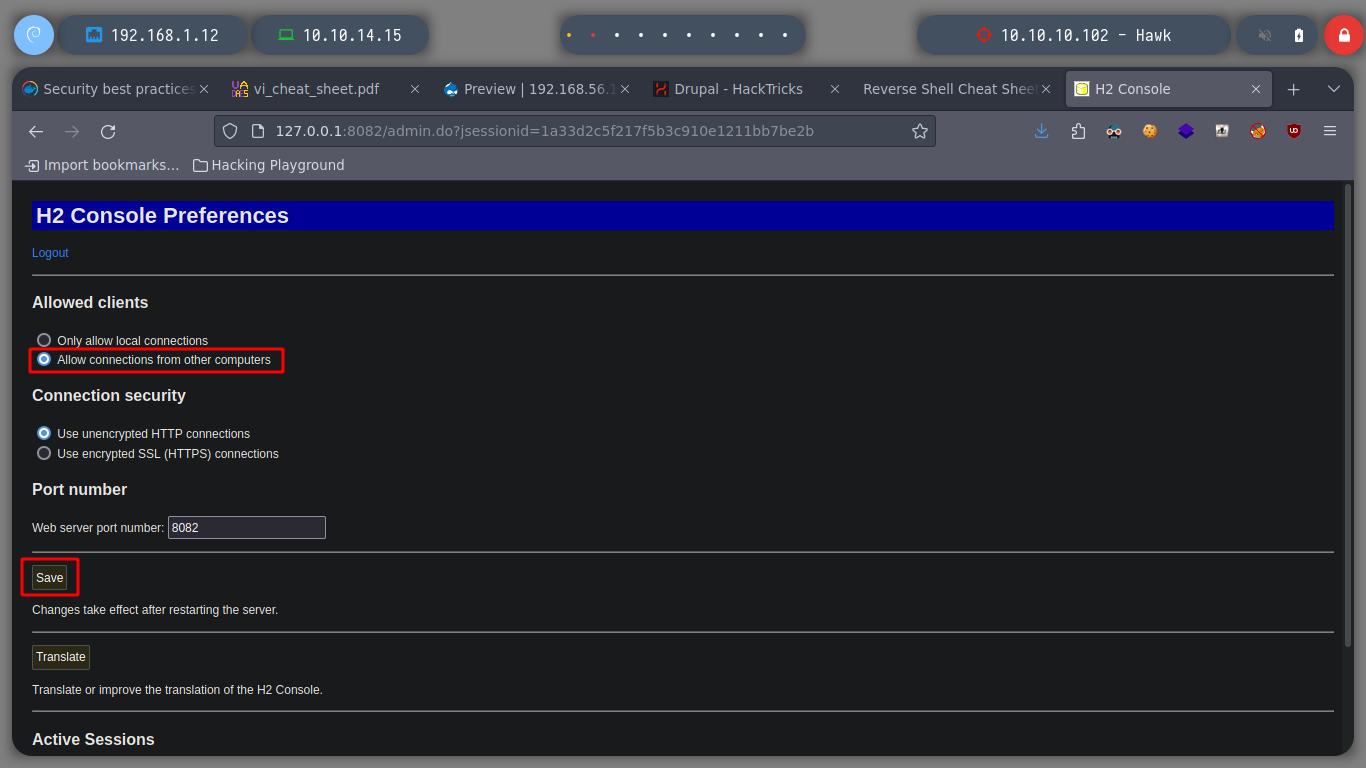The image size is (1366, 768).
Task: Click the browser back arrow
Action: [36, 131]
